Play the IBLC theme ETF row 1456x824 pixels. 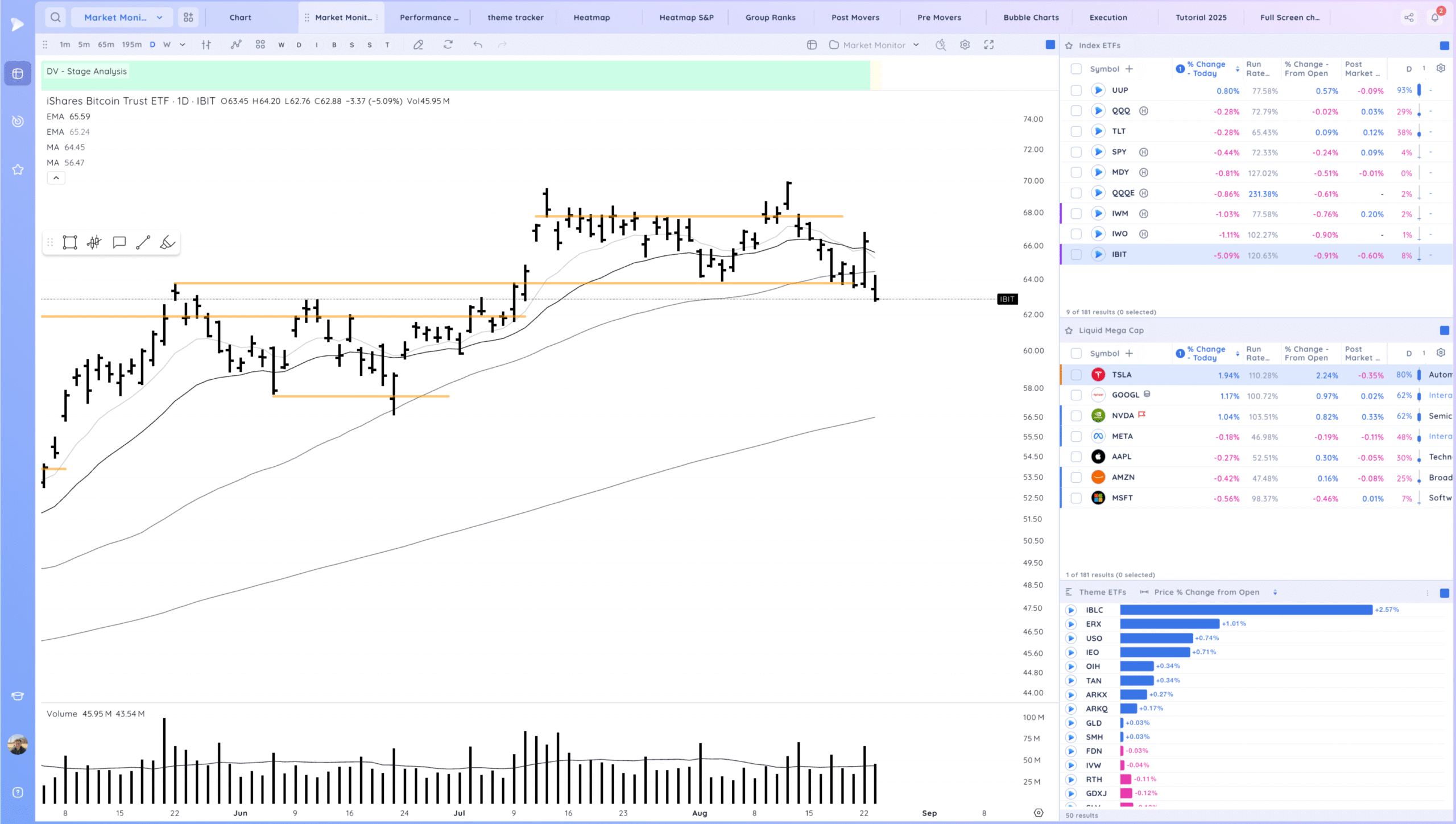click(1071, 610)
